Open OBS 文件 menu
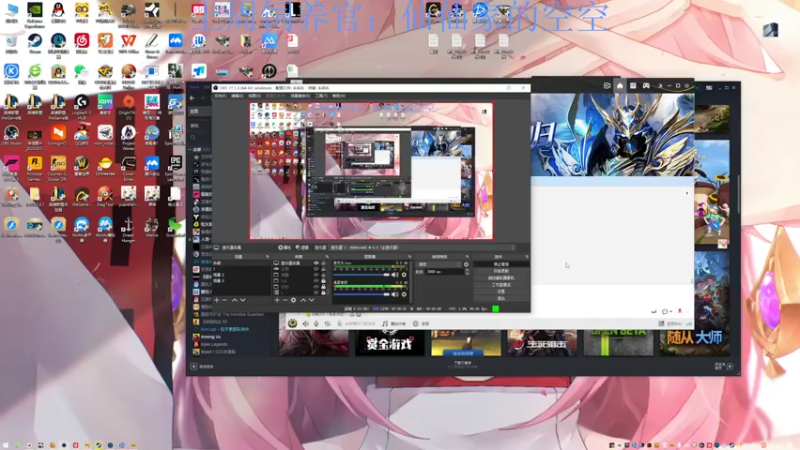Image resolution: width=800 pixels, height=450 pixels. tap(220, 96)
